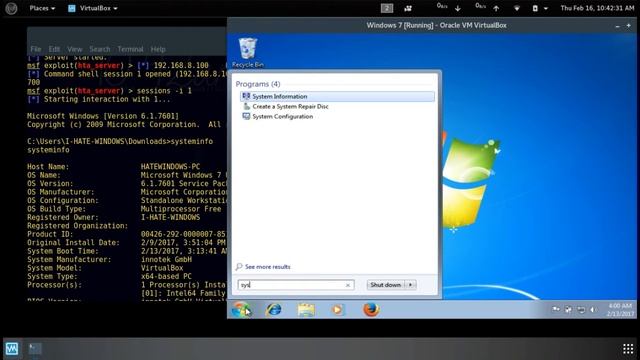Image resolution: width=640 pixels, height=360 pixels.
Task: Open terminal Help menu
Action: pyautogui.click(x=158, y=49)
